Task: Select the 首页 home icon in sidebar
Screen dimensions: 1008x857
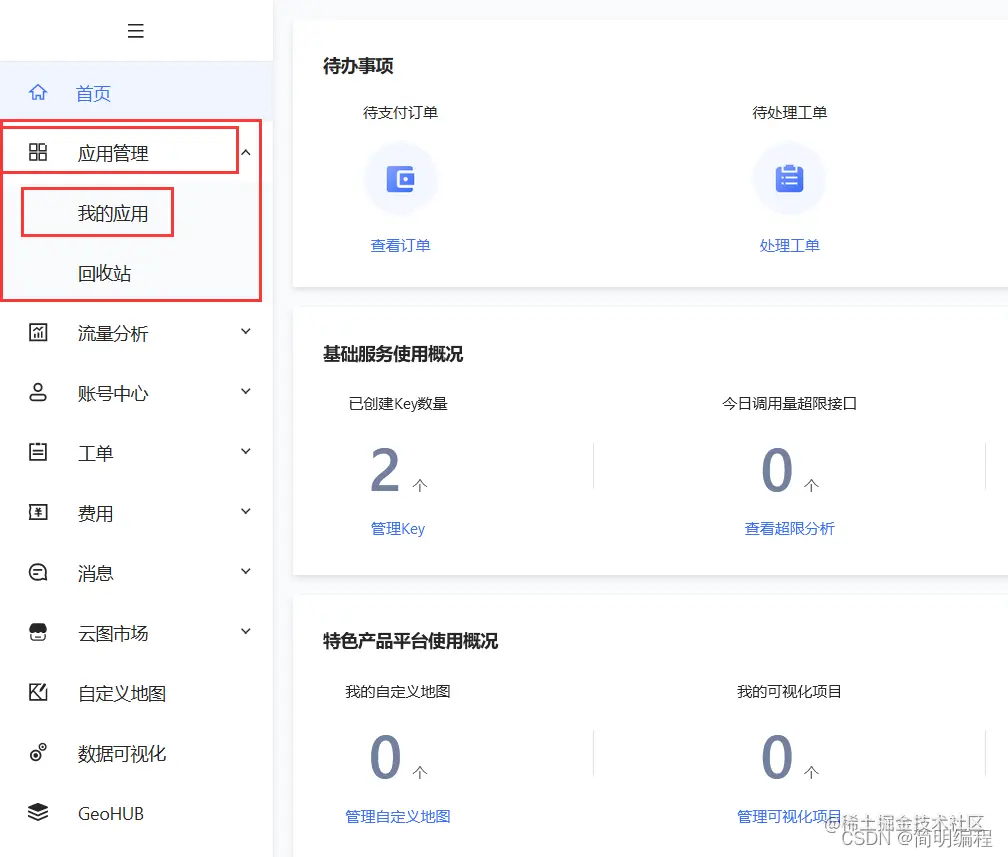Action: point(38,92)
